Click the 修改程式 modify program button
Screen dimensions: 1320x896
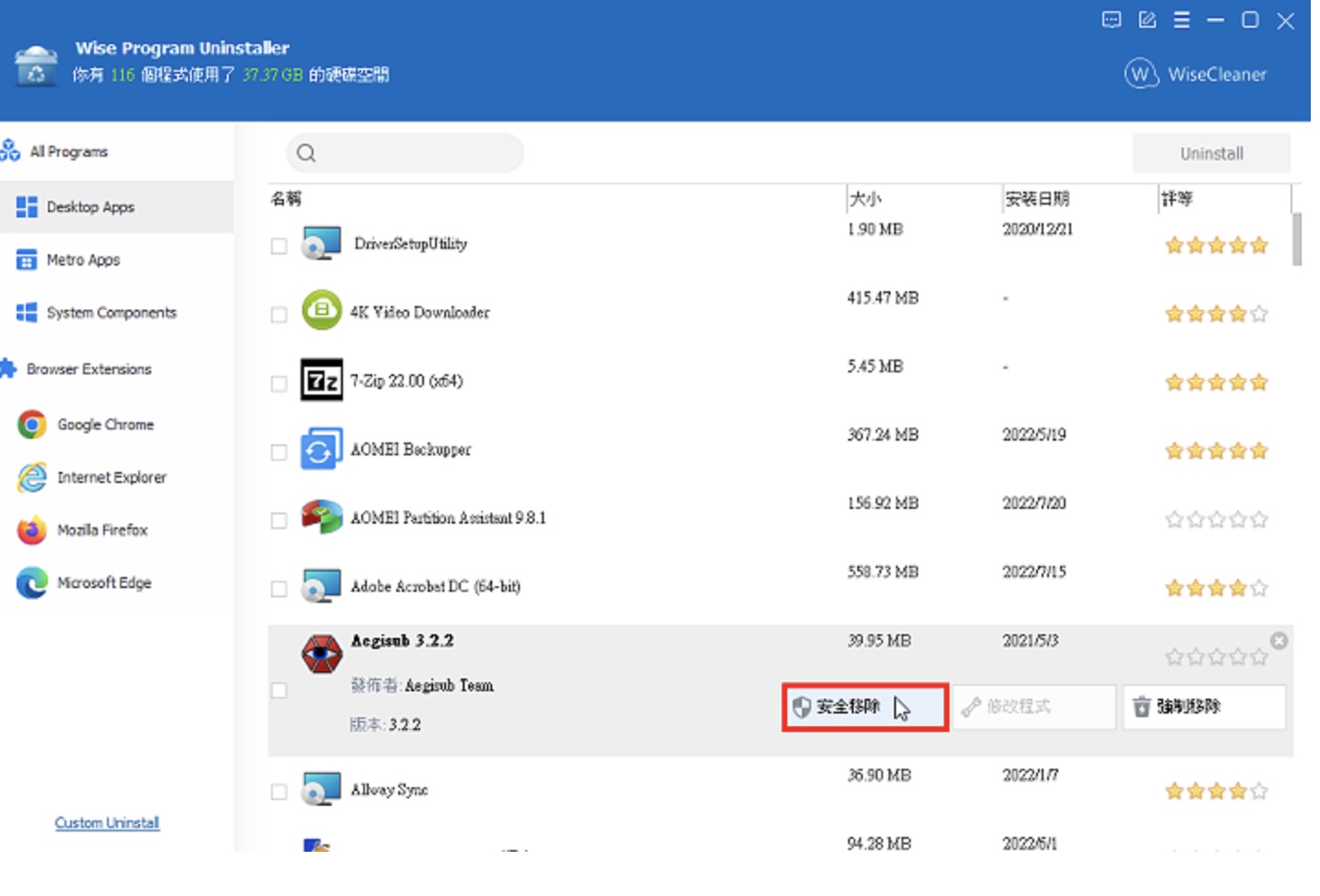pyautogui.click(x=1034, y=707)
